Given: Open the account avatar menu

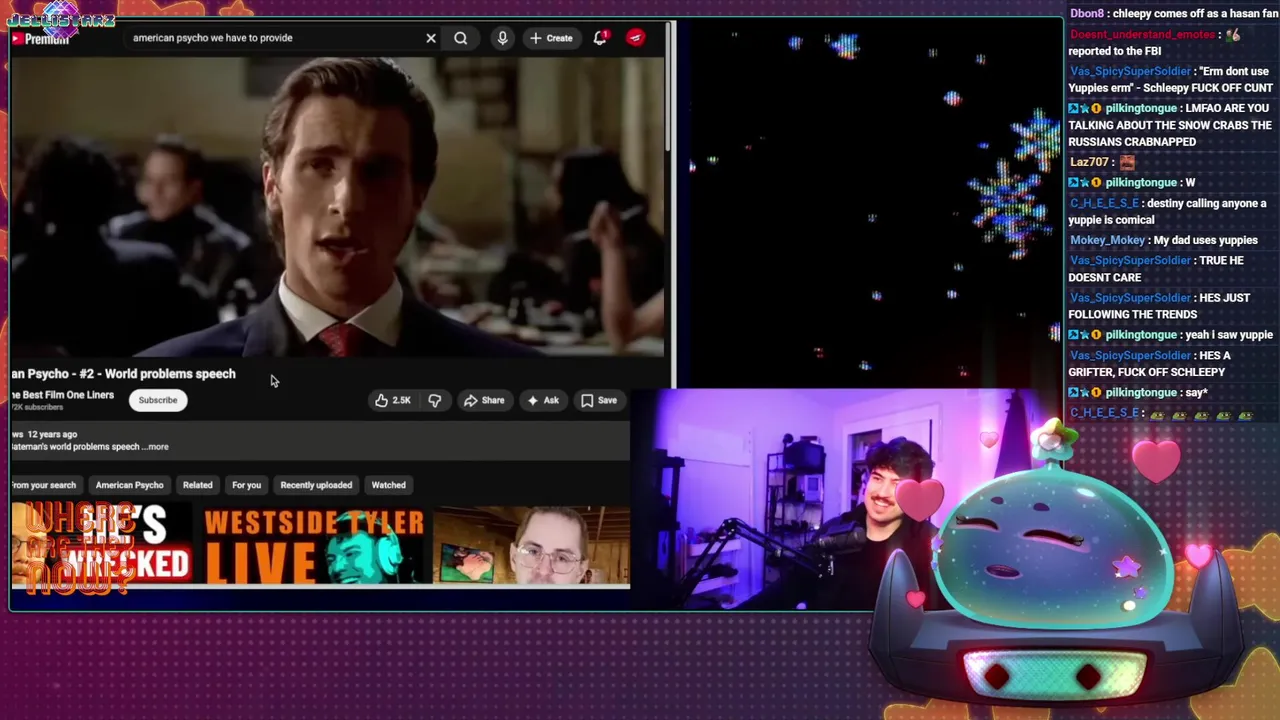Looking at the screenshot, I should (636, 38).
